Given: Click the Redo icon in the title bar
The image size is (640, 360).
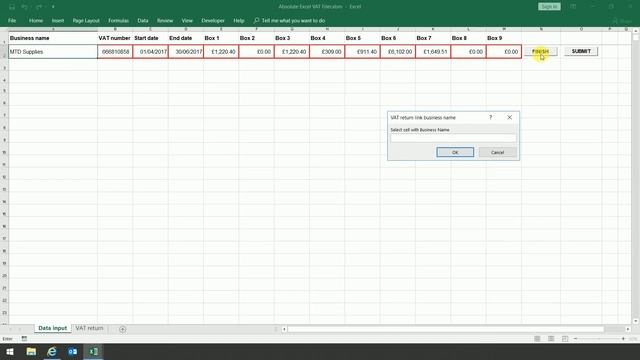Looking at the screenshot, I should [x=39, y=7].
